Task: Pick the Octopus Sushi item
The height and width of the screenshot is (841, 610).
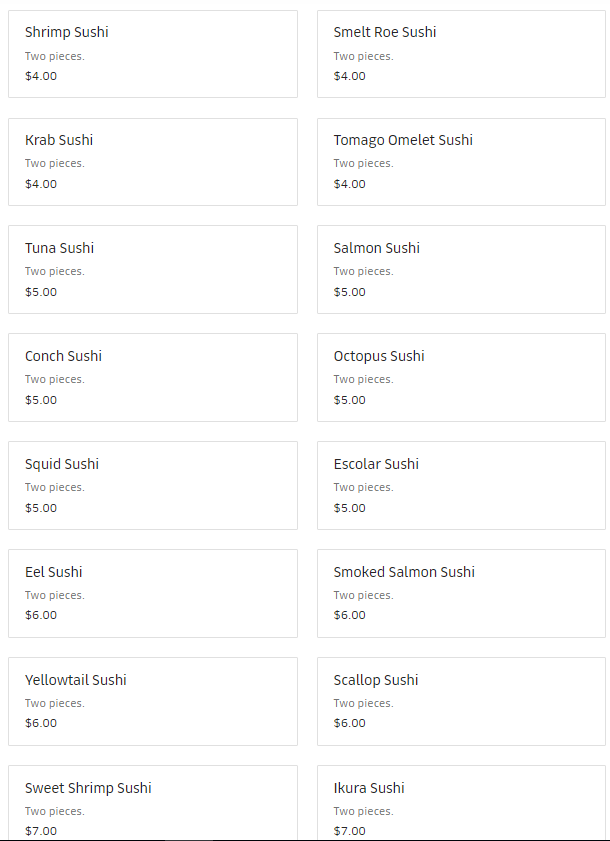Action: point(461,377)
